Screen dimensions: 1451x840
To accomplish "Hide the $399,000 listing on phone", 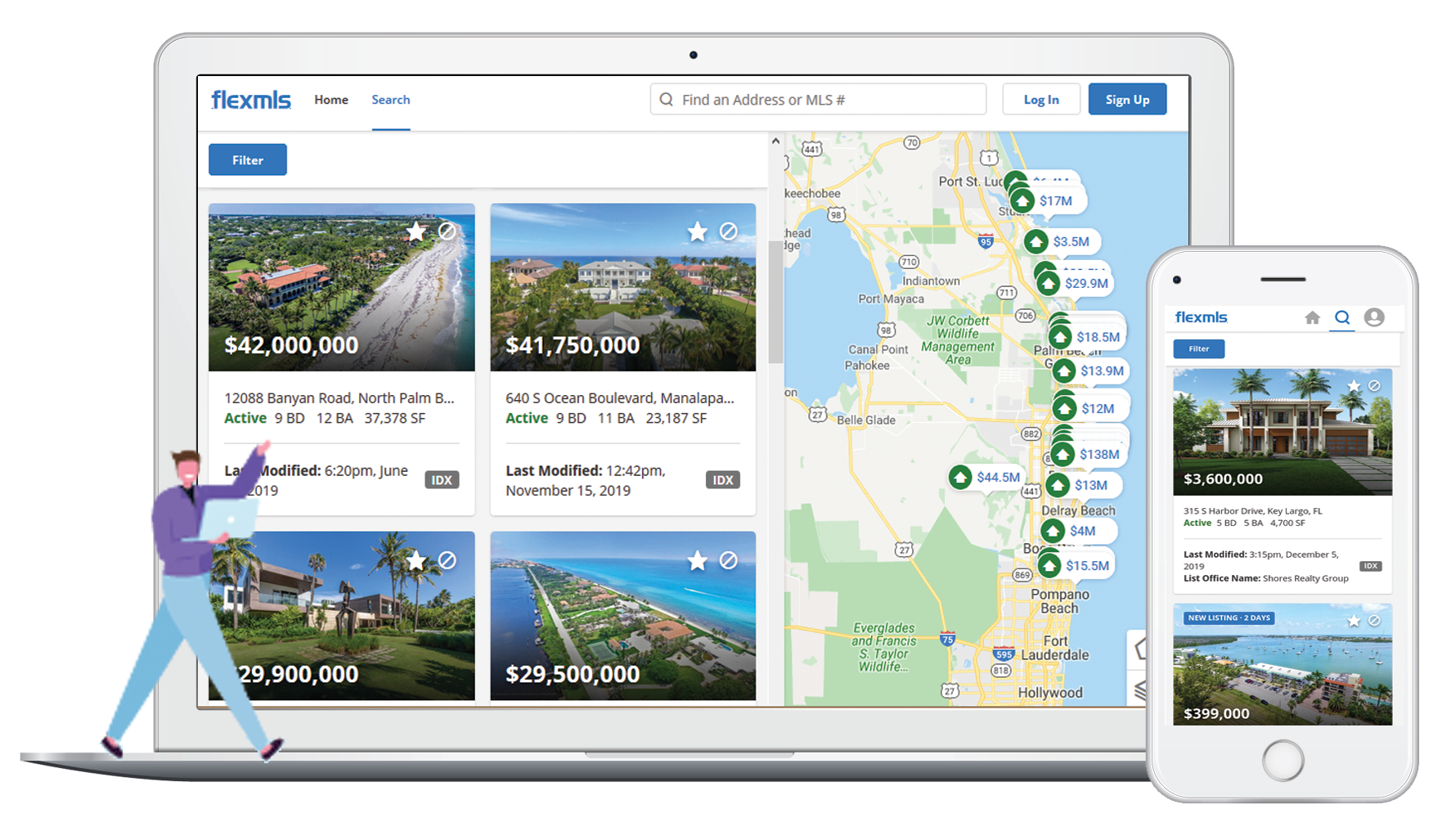I will pyautogui.click(x=1374, y=622).
